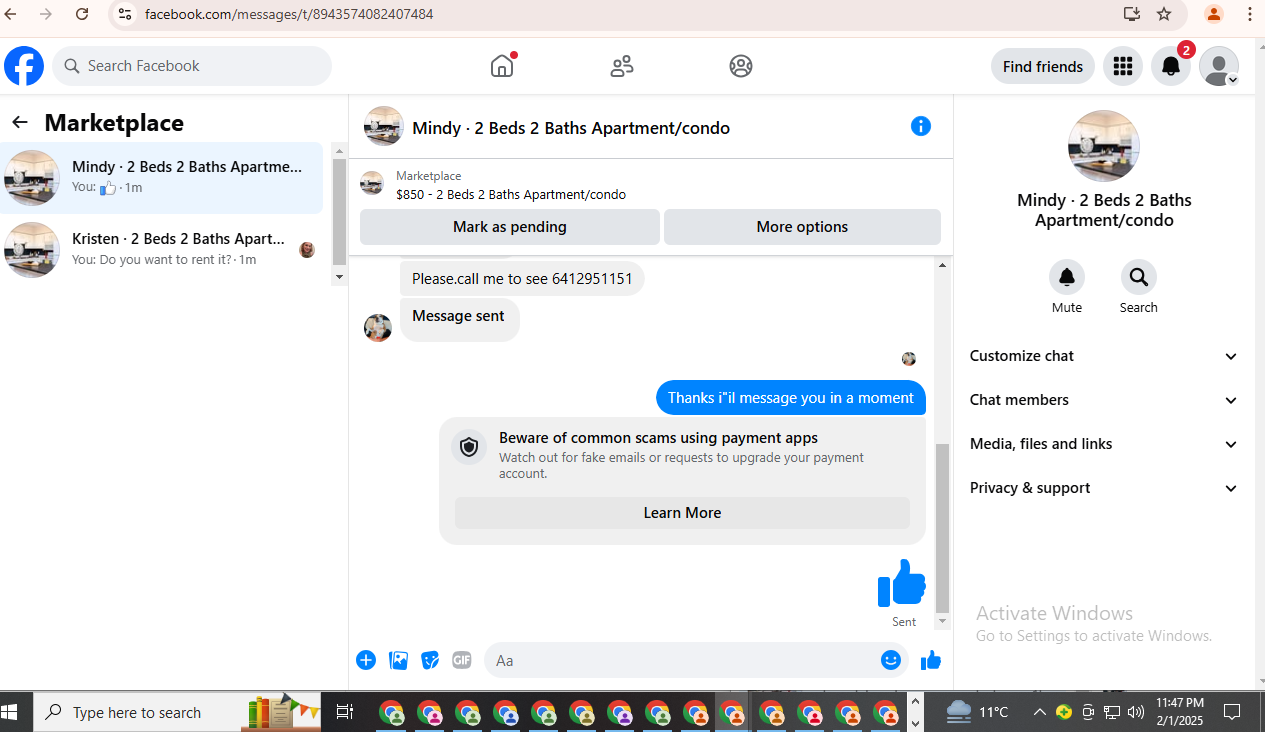
Task: Click the "Message sent" bubble
Action: coord(459,320)
